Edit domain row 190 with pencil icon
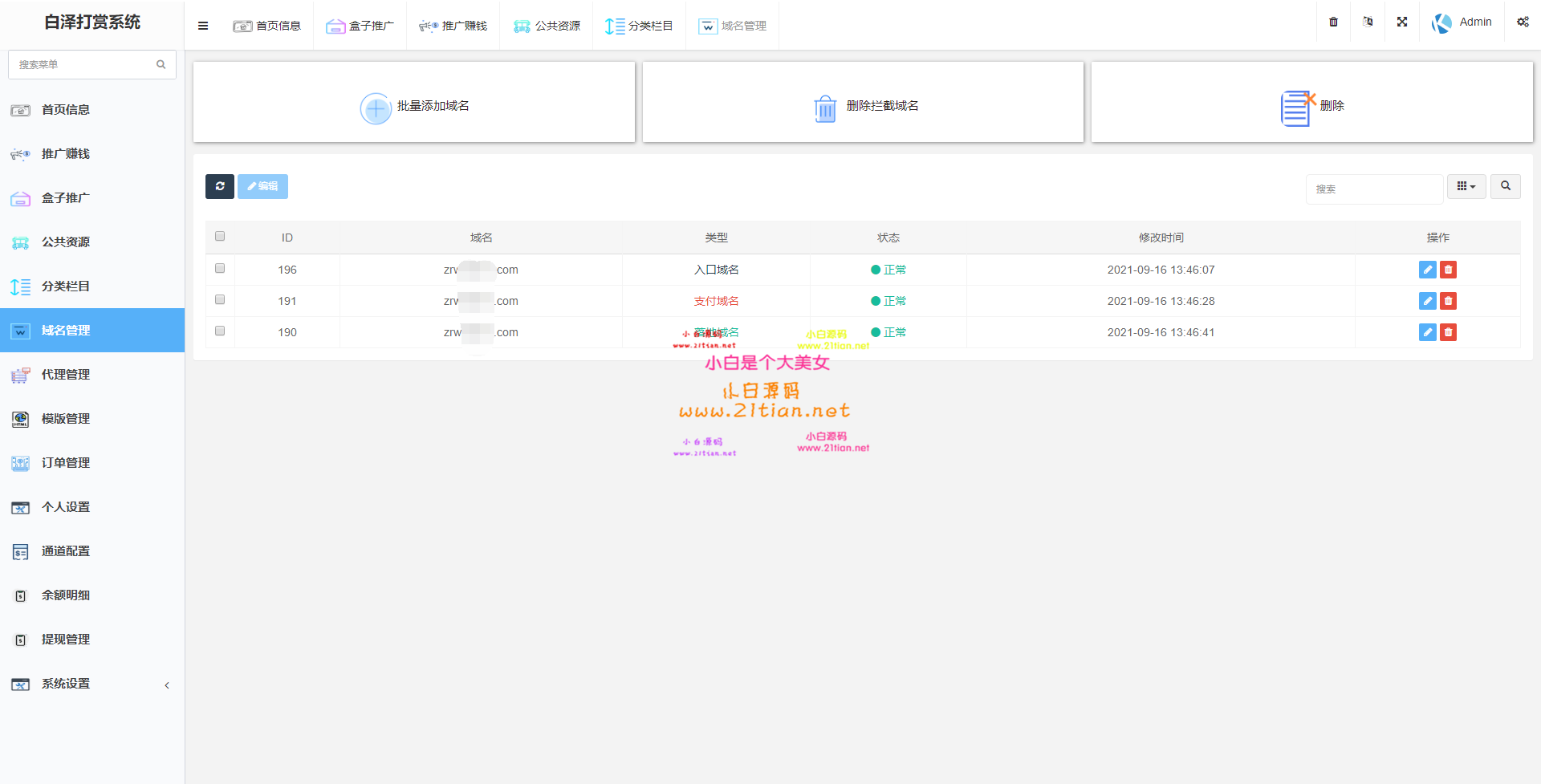1541x784 pixels. tap(1427, 332)
